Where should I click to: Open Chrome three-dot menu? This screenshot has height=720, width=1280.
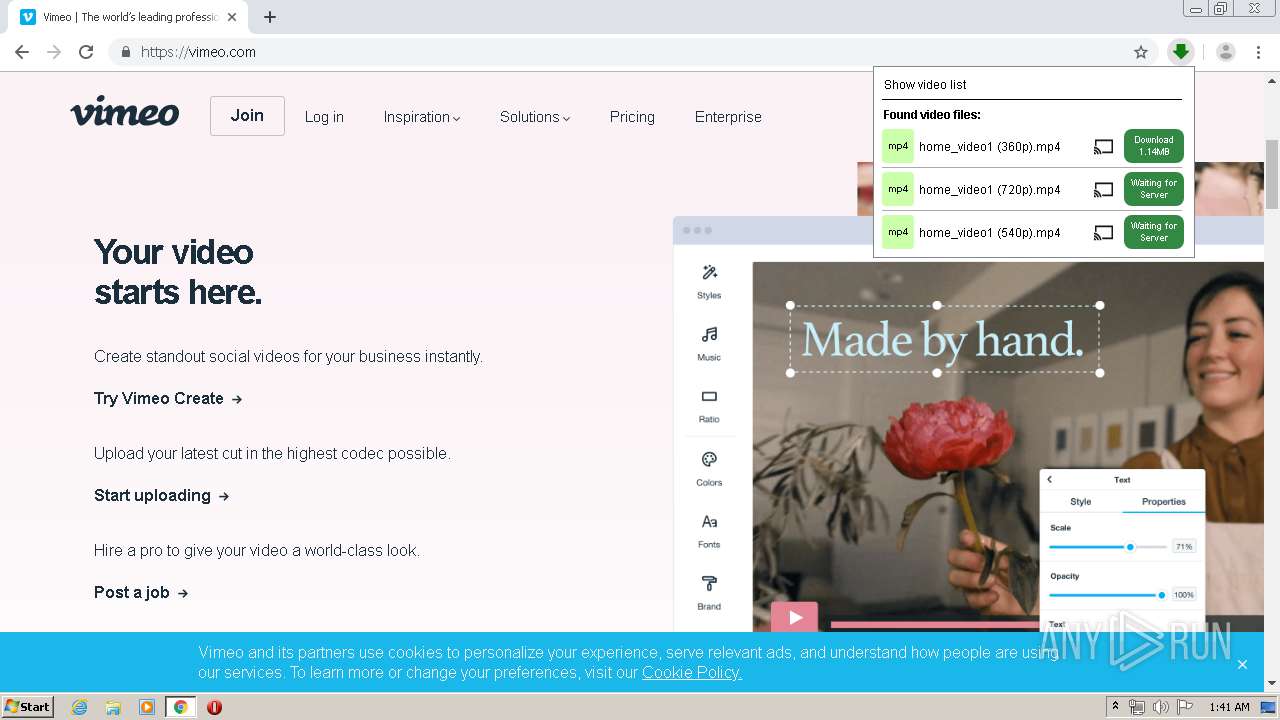coord(1258,52)
